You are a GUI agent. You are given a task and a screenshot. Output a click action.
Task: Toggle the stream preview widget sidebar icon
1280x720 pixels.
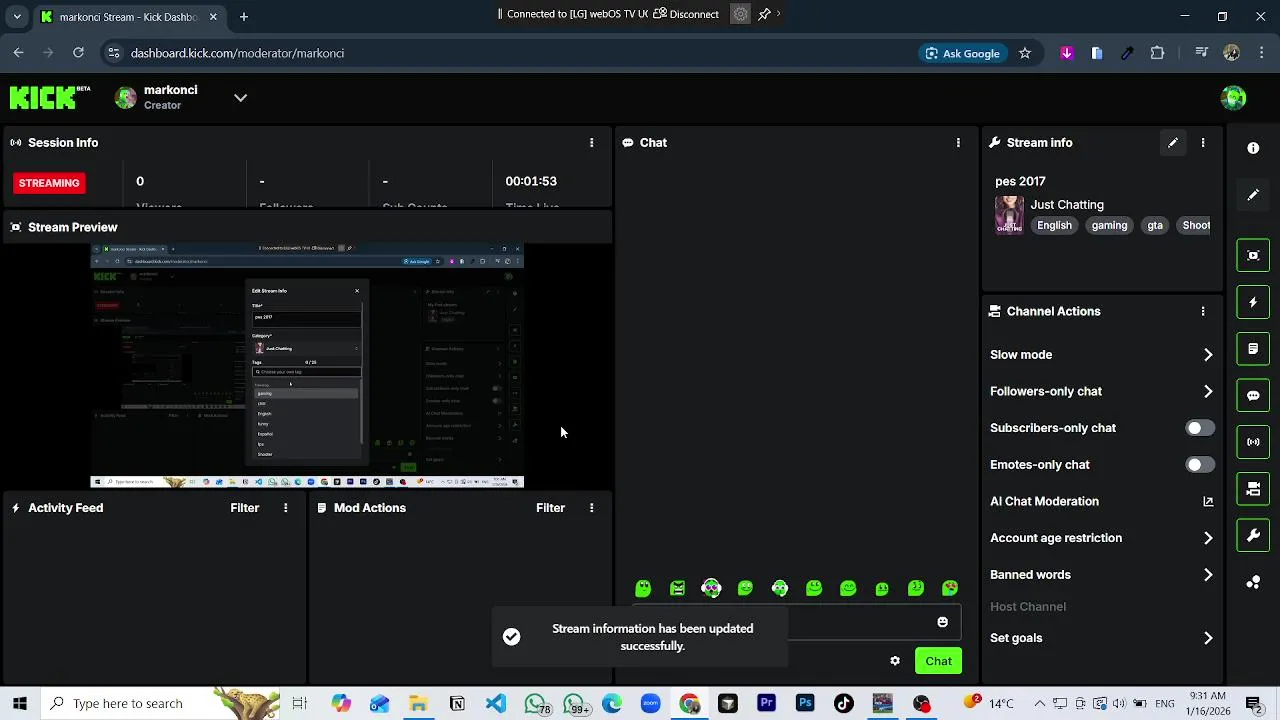click(1253, 255)
